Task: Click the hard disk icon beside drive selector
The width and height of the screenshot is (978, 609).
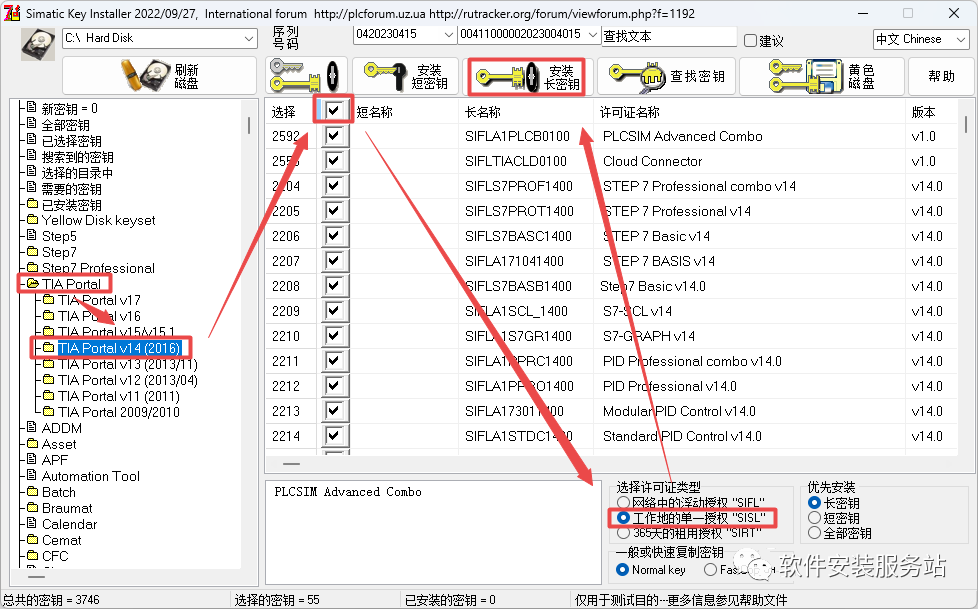Action: pos(37,44)
